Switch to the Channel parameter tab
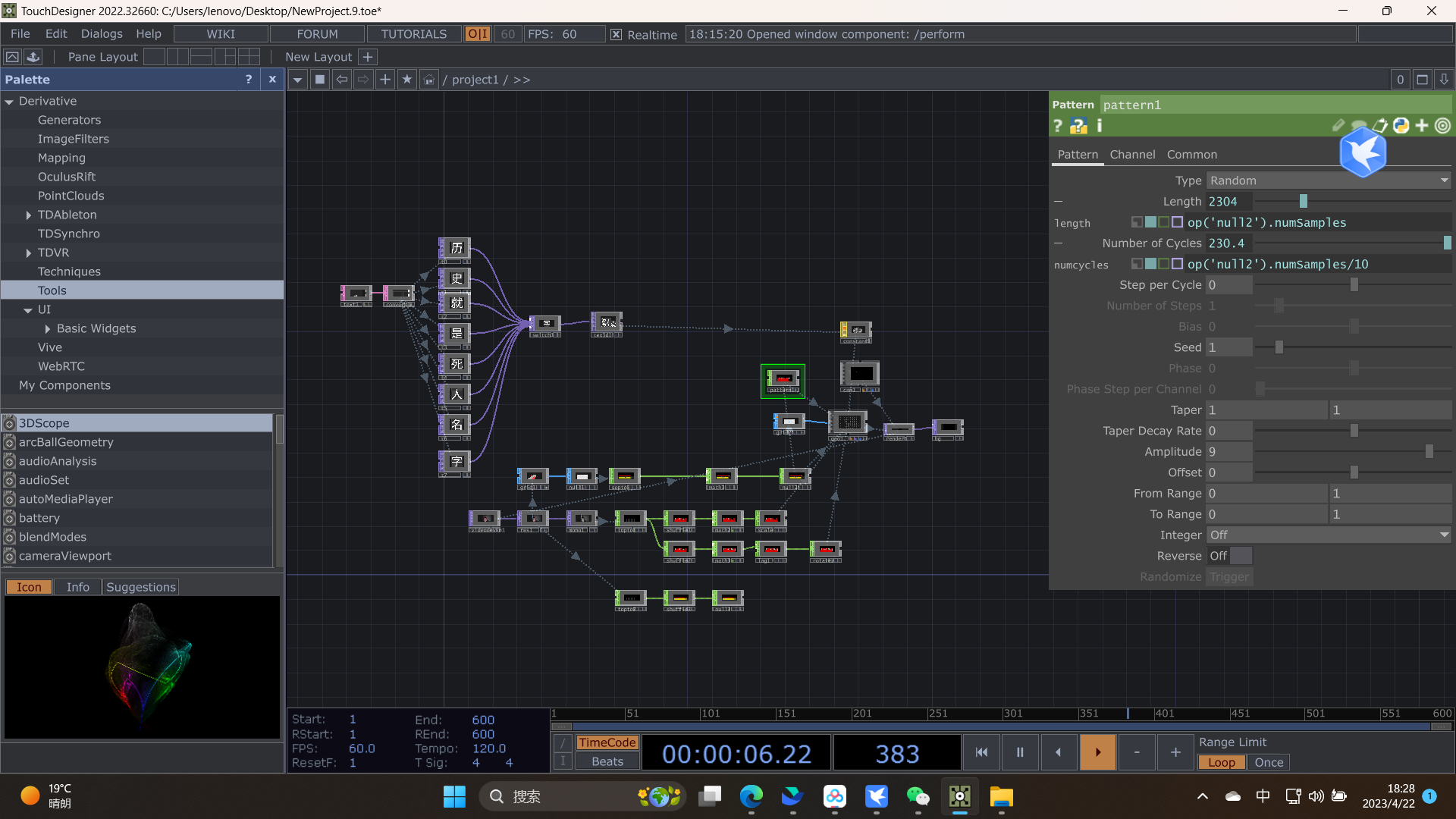 tap(1132, 155)
